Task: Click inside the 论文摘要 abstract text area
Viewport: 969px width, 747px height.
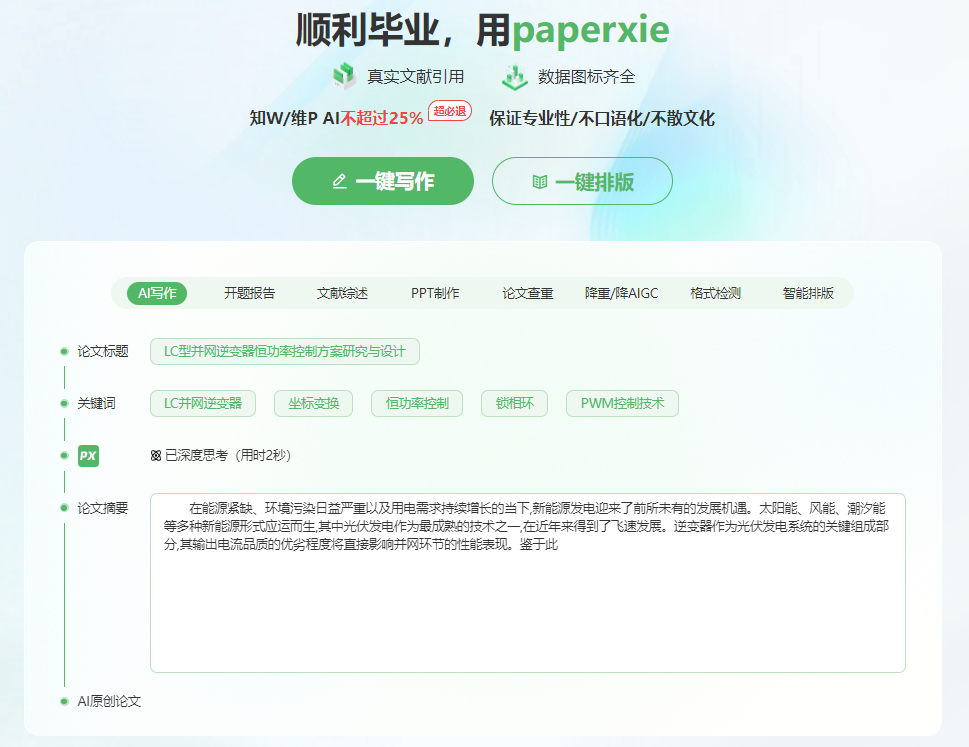Action: click(x=527, y=610)
